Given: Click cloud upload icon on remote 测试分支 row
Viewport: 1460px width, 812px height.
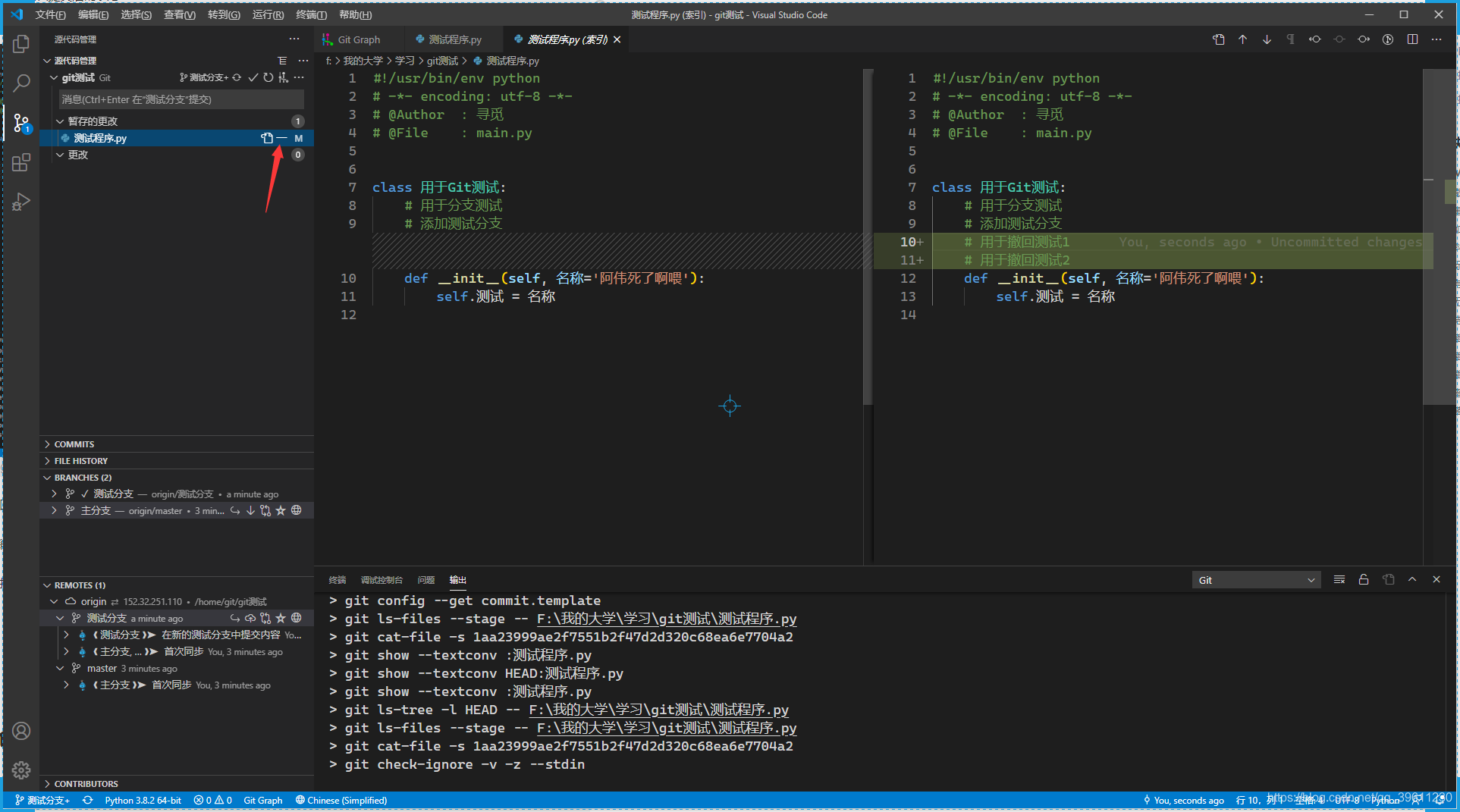Looking at the screenshot, I should click(x=250, y=618).
